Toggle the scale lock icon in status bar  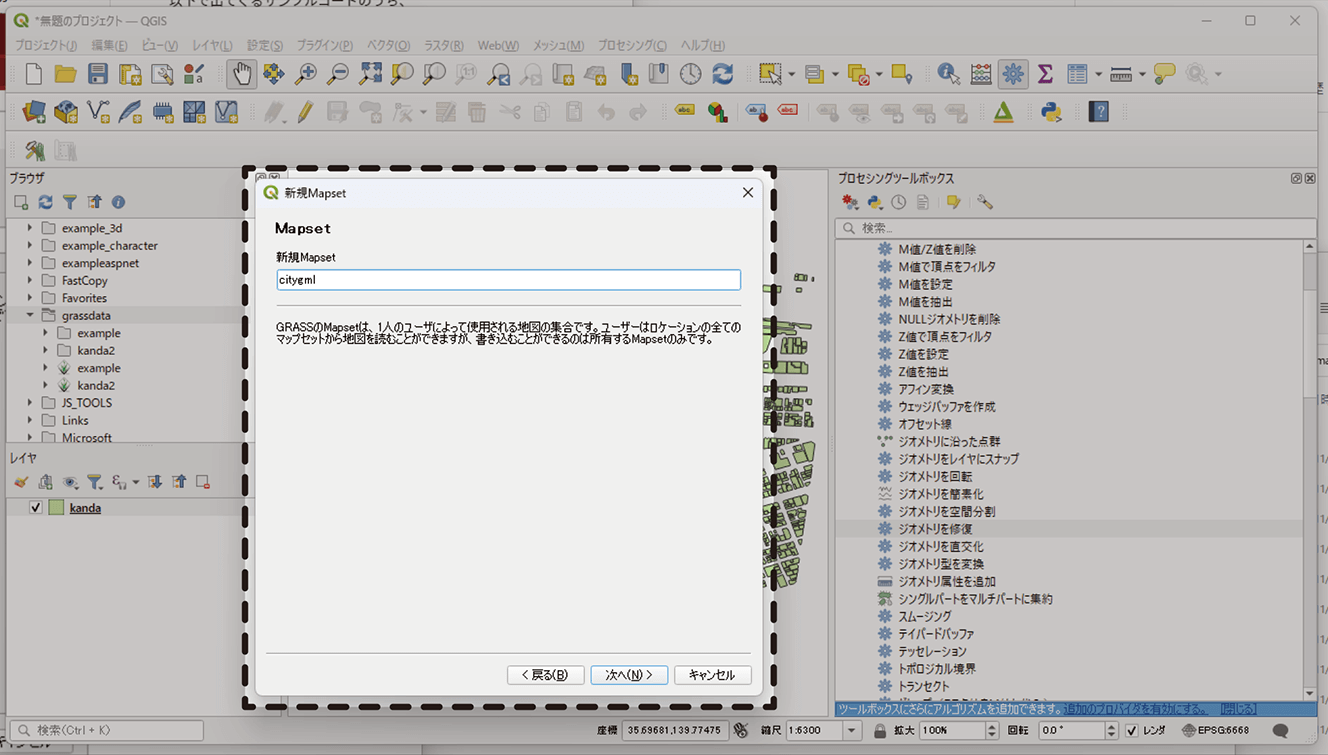tap(880, 731)
